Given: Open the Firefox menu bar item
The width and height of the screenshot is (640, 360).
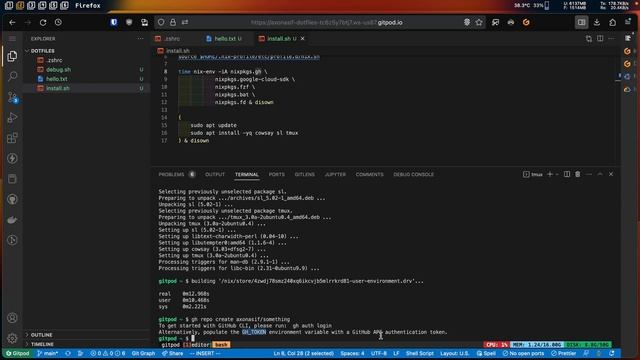Looking at the screenshot, I should [87, 5].
